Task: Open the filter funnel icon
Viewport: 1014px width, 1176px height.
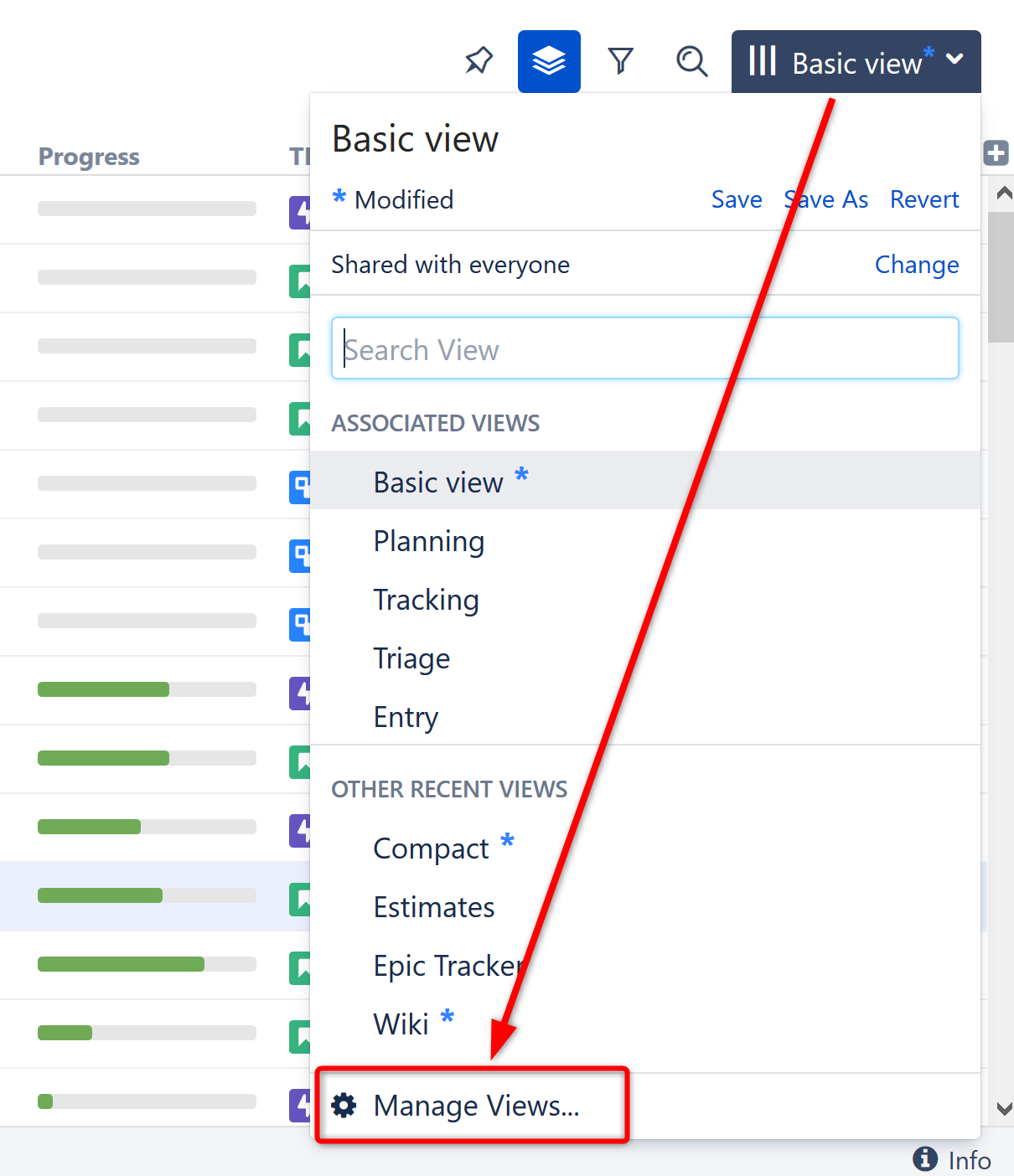Action: click(620, 60)
